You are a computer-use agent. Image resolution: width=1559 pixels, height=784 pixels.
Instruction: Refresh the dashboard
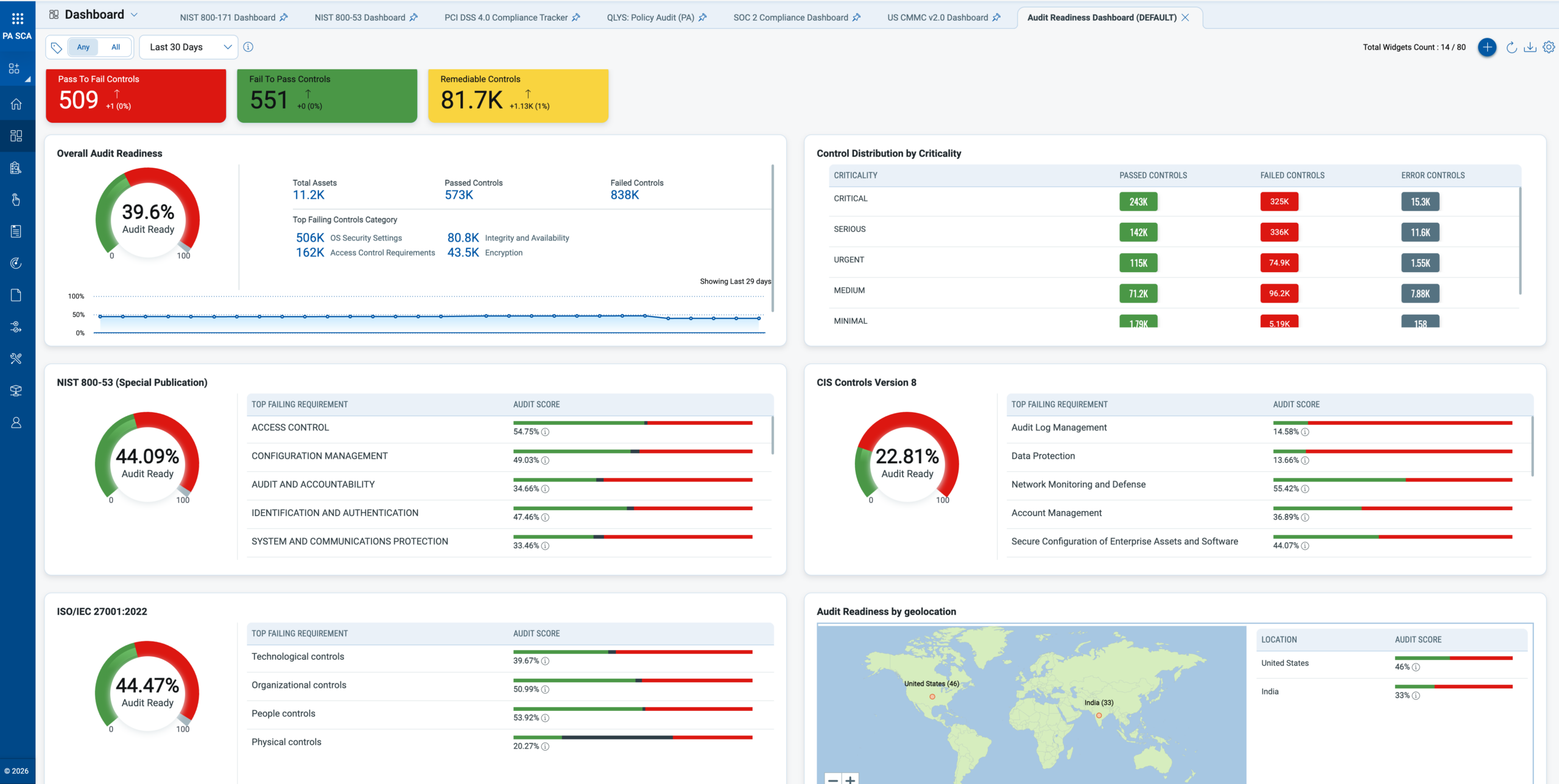1511,47
